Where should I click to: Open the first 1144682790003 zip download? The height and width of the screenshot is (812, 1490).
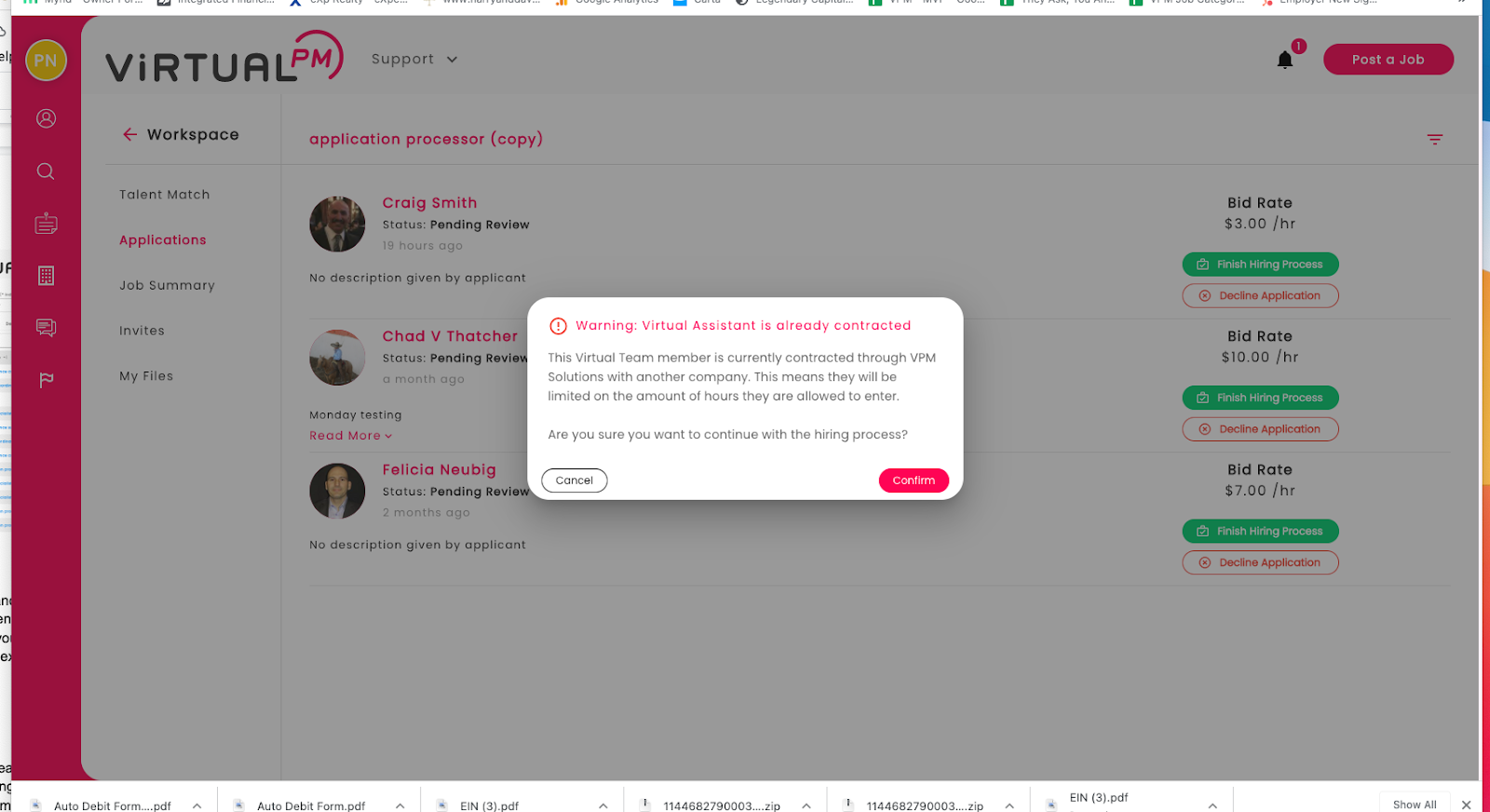click(x=721, y=806)
